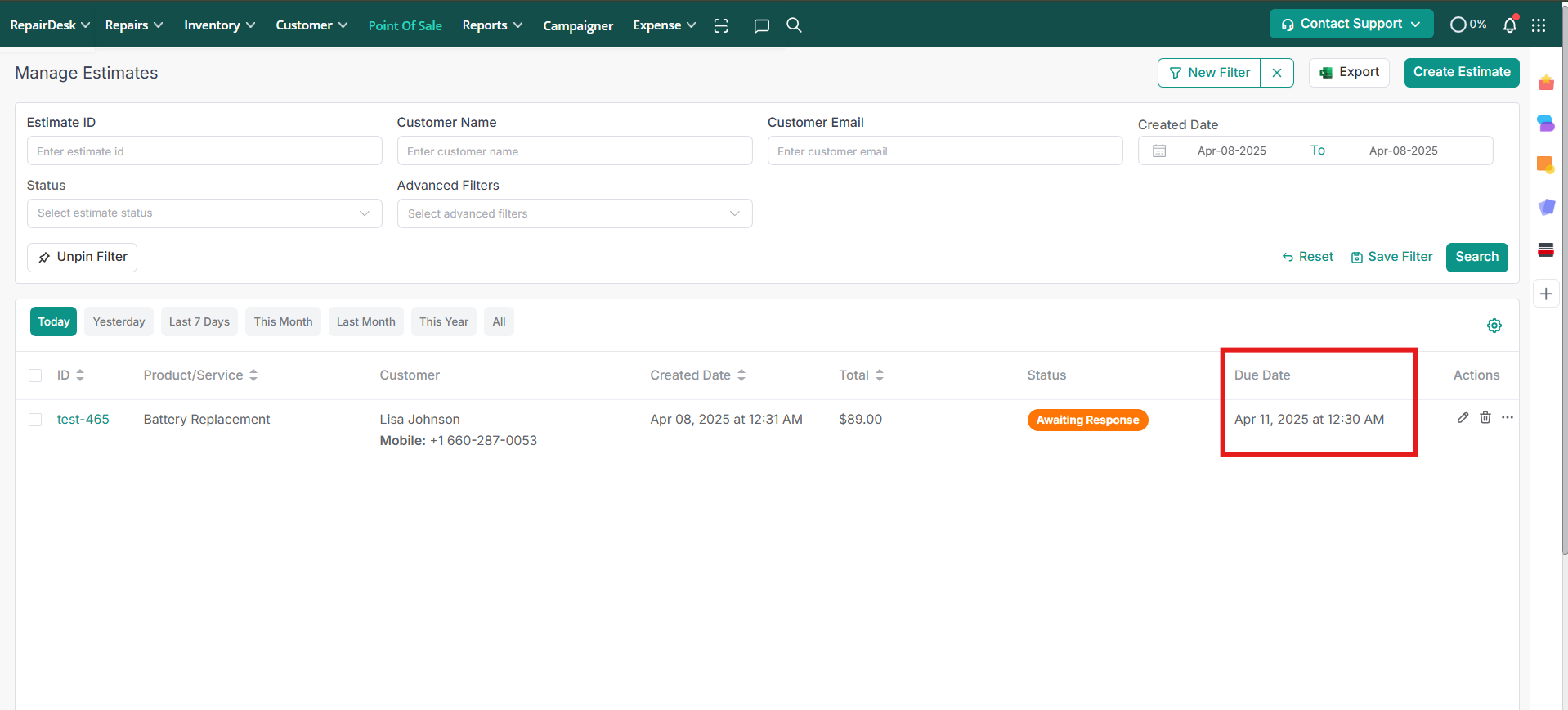Expand the Repairs menu

pyautogui.click(x=134, y=25)
